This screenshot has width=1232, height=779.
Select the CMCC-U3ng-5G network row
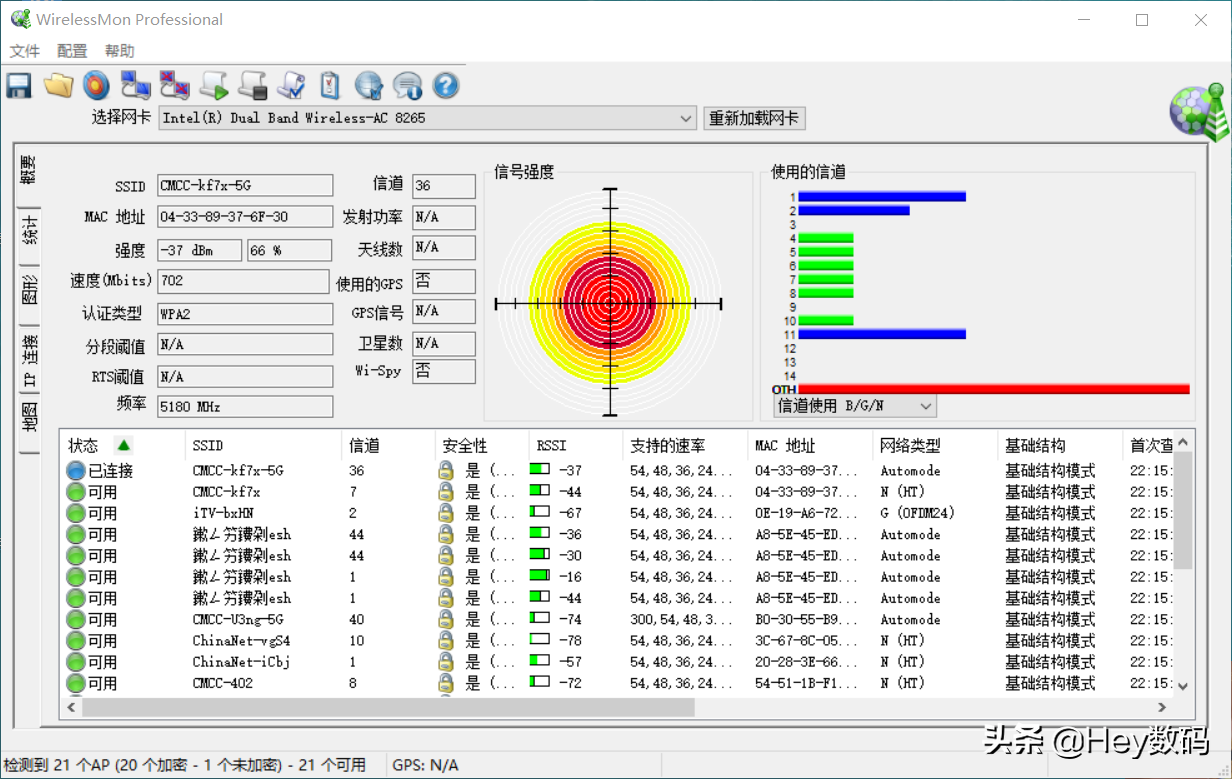click(x=617, y=619)
